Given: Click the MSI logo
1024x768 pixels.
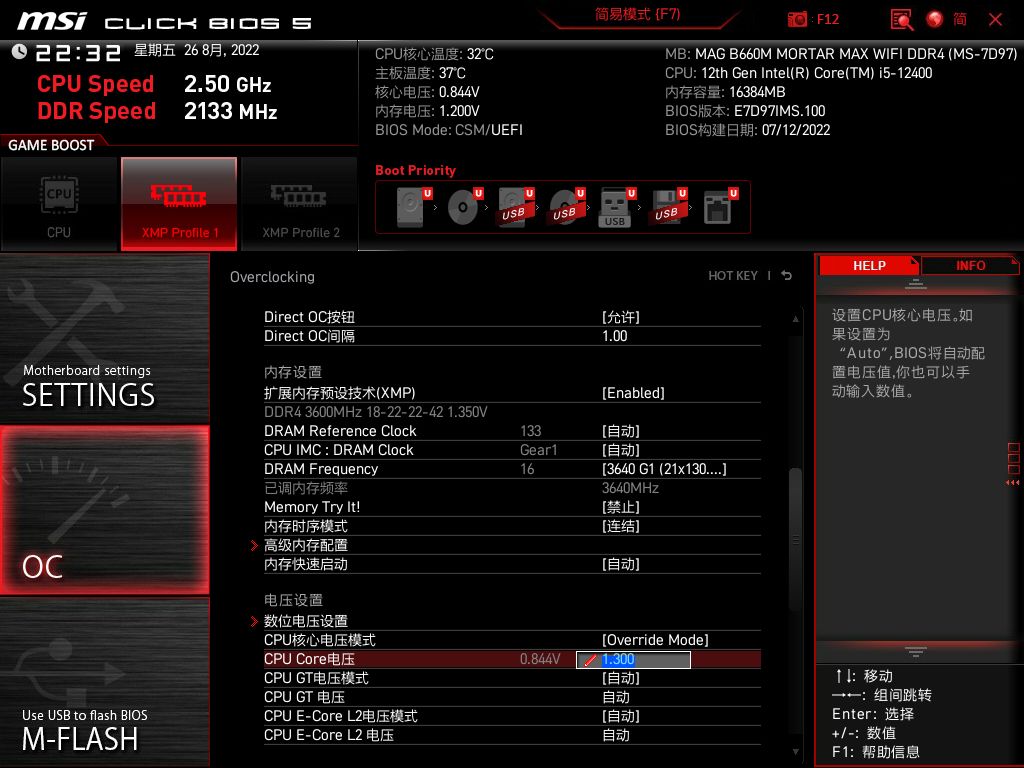Looking at the screenshot, I should pyautogui.click(x=52, y=21).
